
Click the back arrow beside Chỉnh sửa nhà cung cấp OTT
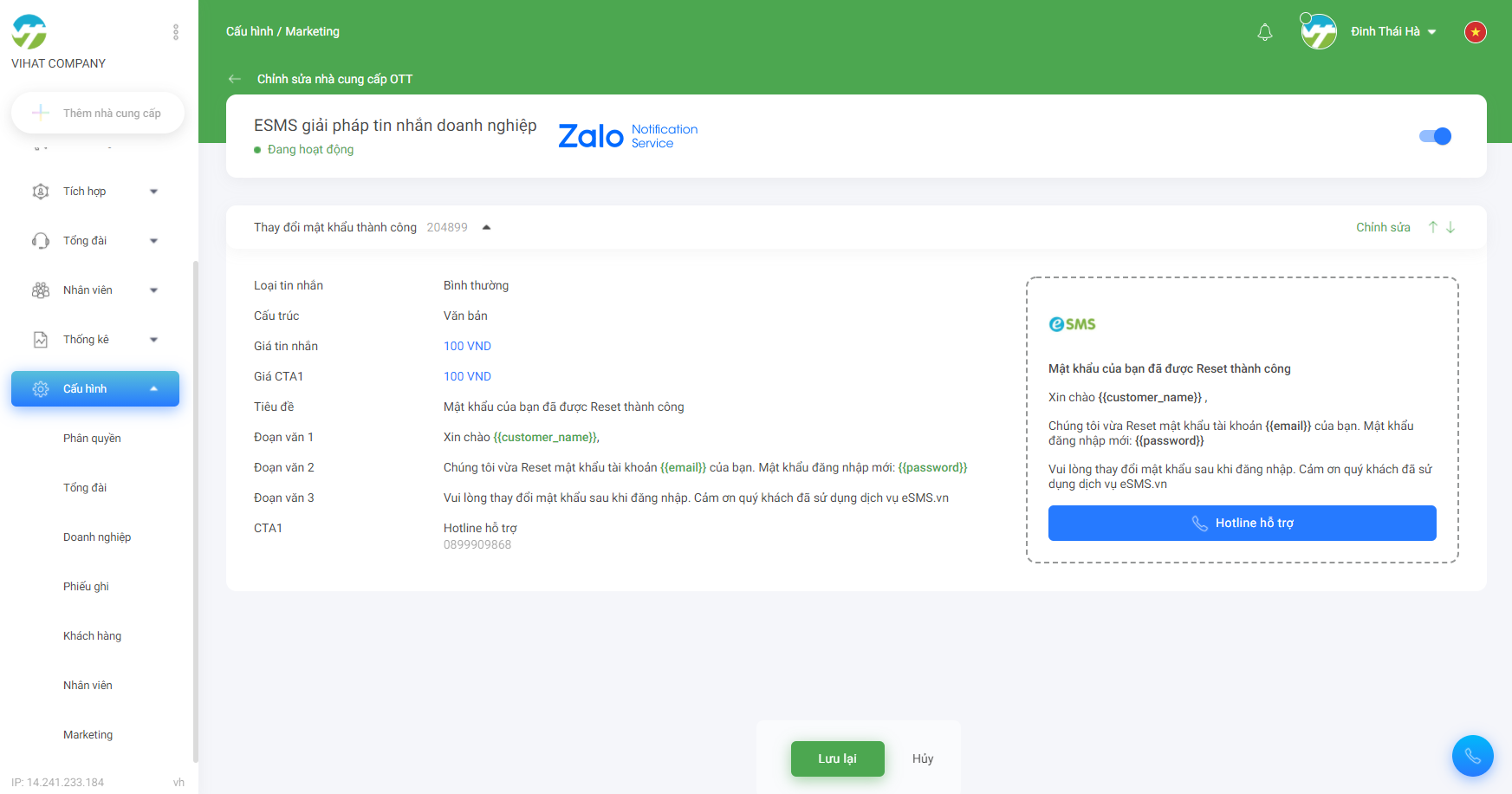coord(235,79)
